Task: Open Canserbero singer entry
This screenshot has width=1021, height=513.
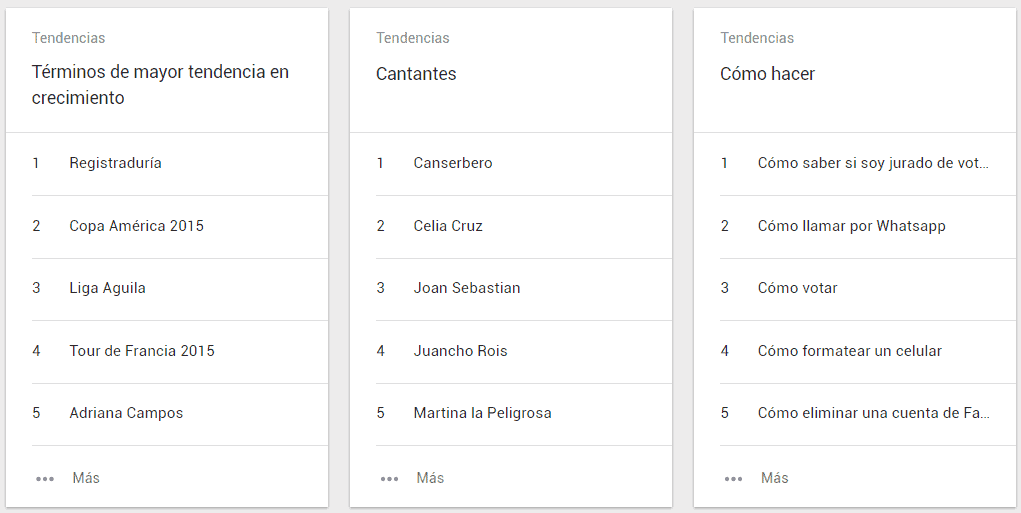Action: click(x=452, y=163)
